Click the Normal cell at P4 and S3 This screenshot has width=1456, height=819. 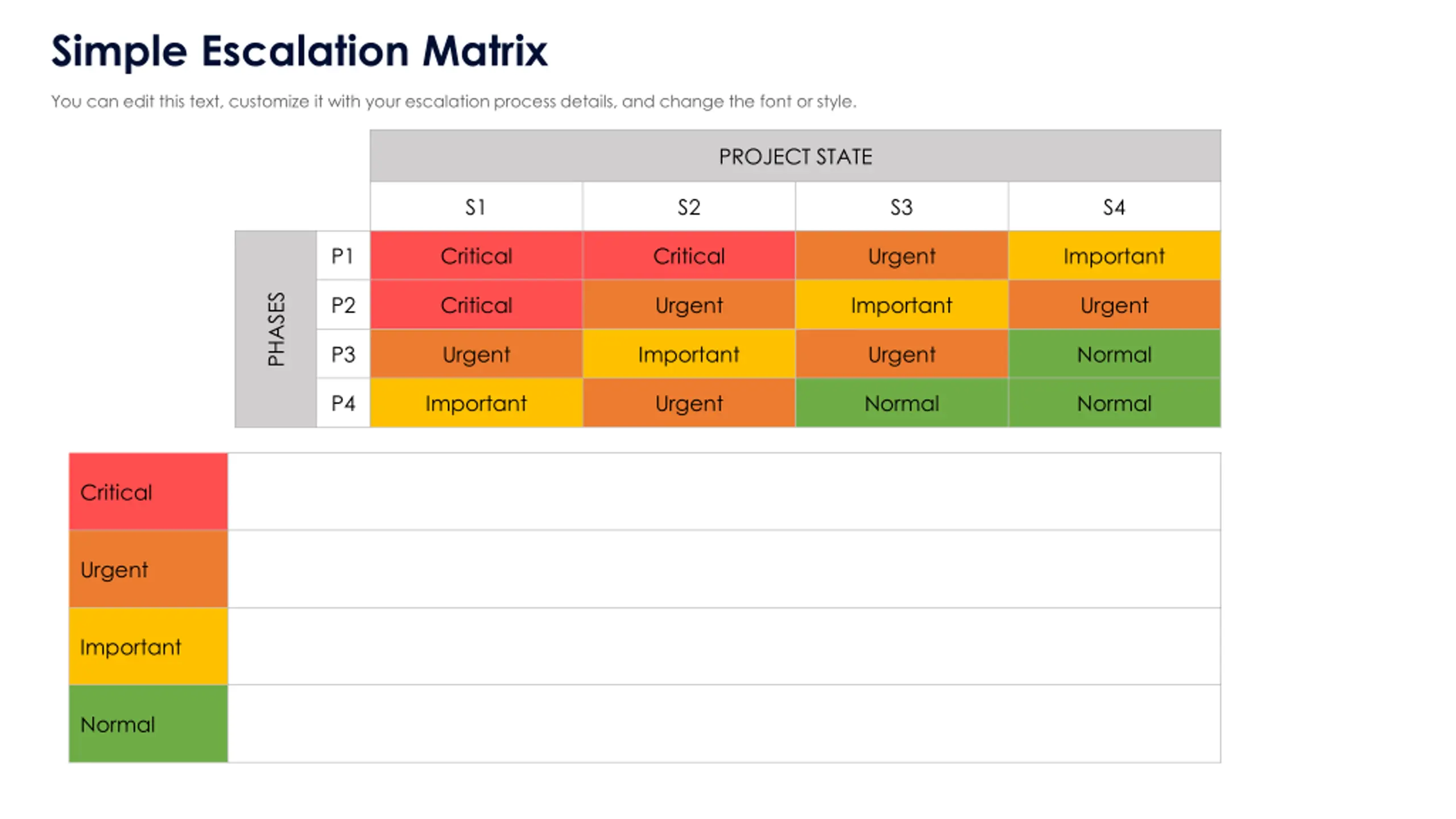(x=901, y=403)
